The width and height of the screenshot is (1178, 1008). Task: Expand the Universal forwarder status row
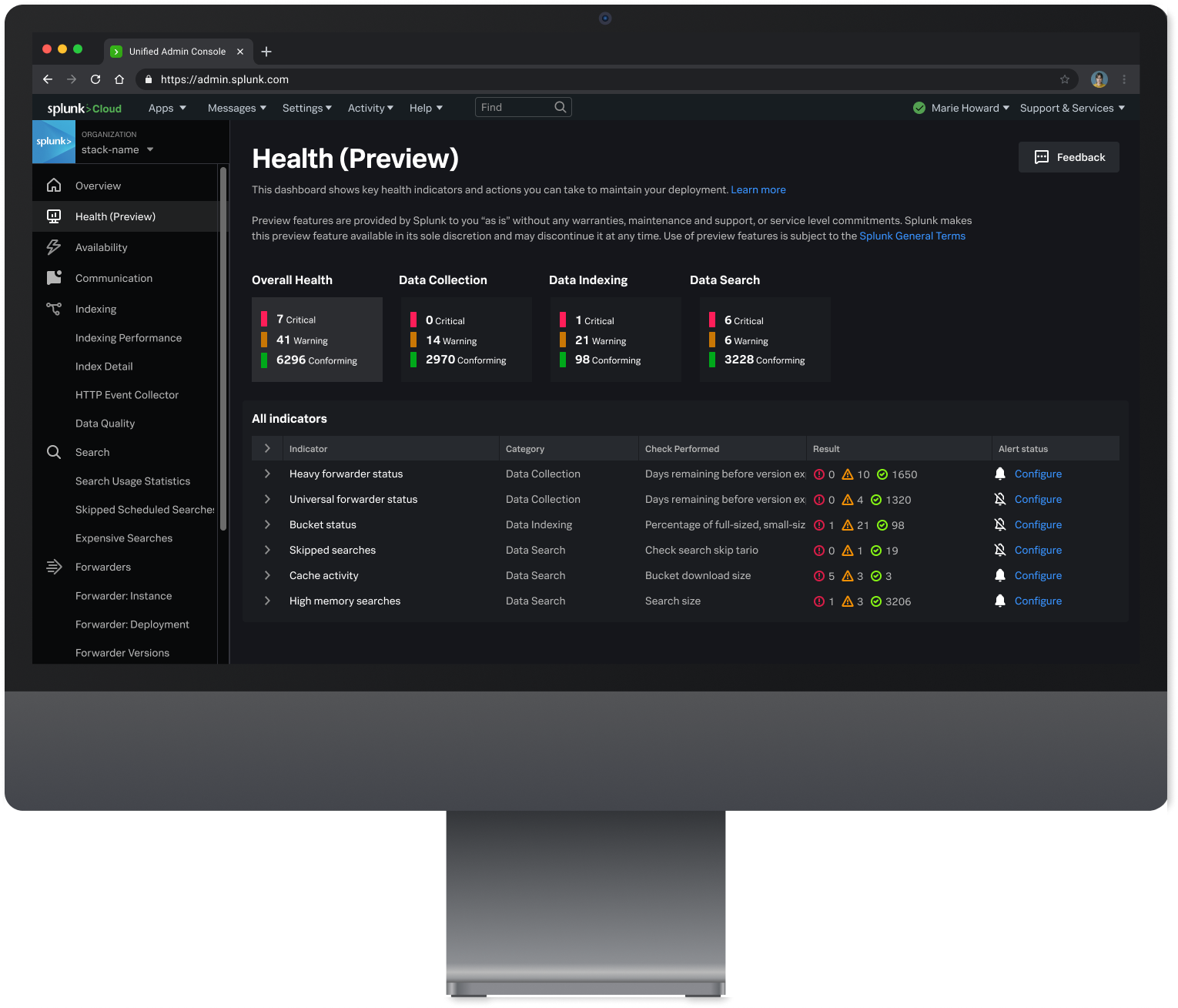(x=267, y=499)
